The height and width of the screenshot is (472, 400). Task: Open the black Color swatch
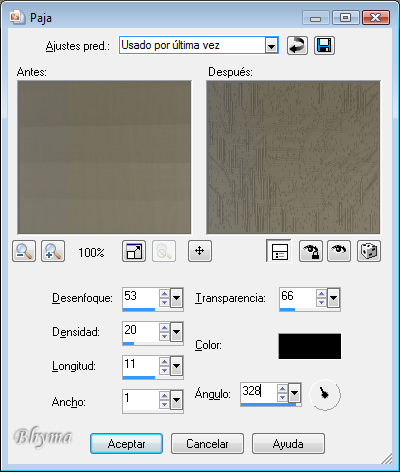(x=310, y=346)
